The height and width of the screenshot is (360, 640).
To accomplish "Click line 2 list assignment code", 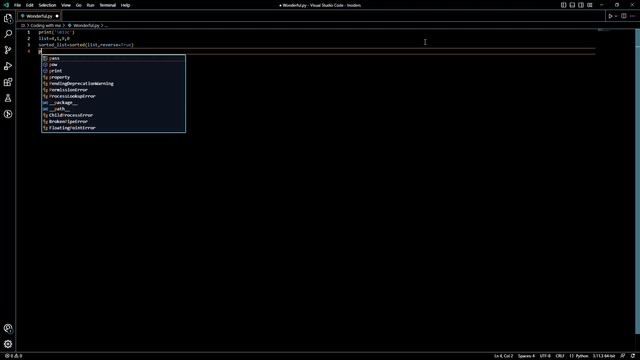I will [54, 38].
